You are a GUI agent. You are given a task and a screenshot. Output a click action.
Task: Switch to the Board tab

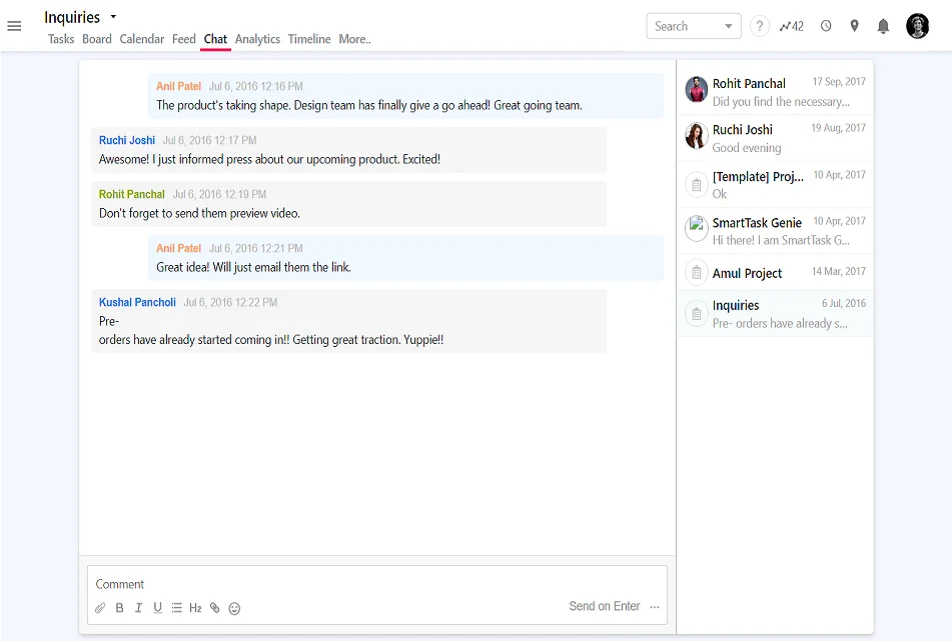pyautogui.click(x=97, y=39)
